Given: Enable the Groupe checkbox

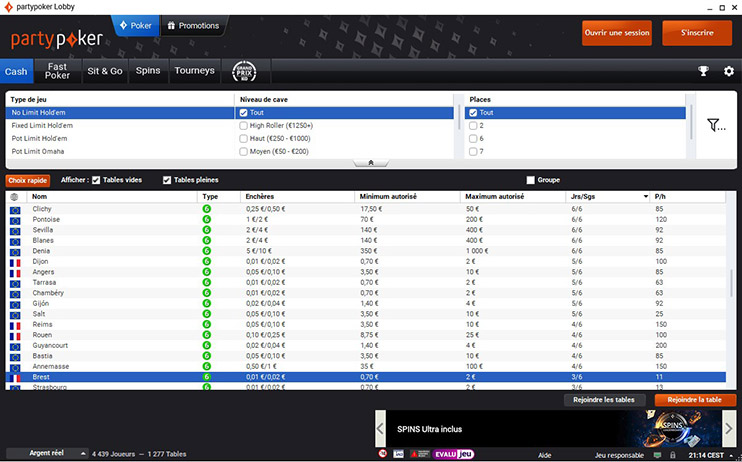Looking at the screenshot, I should tap(530, 180).
